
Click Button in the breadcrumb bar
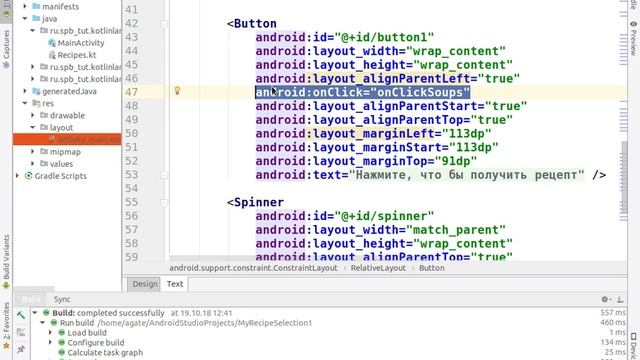pyautogui.click(x=431, y=268)
